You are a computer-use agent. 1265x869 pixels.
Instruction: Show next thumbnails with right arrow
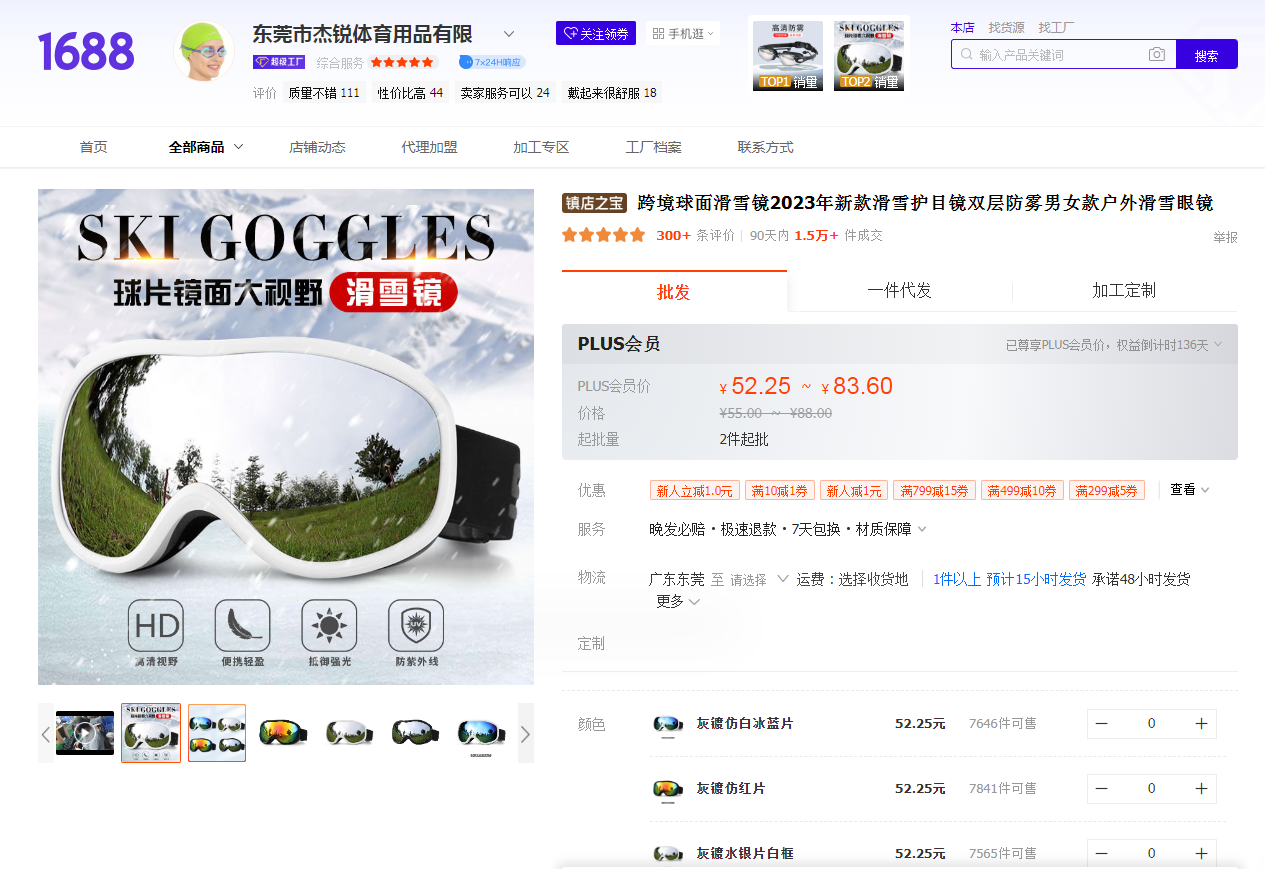pos(526,734)
